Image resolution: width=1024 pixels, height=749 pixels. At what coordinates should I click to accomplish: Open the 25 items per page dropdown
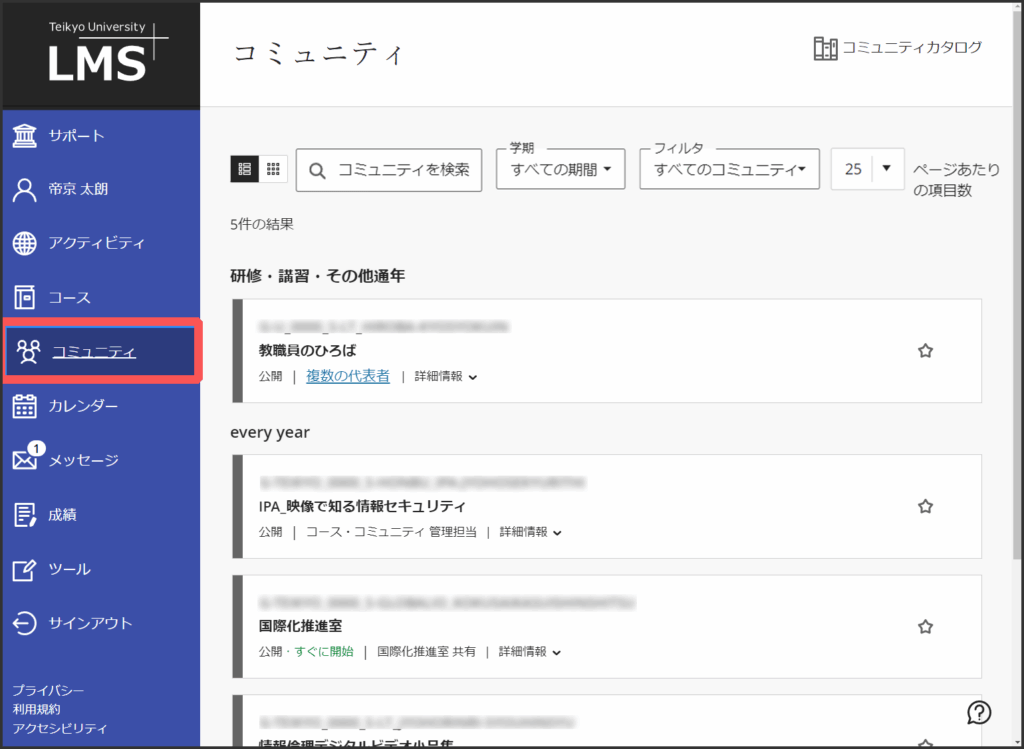(x=867, y=169)
